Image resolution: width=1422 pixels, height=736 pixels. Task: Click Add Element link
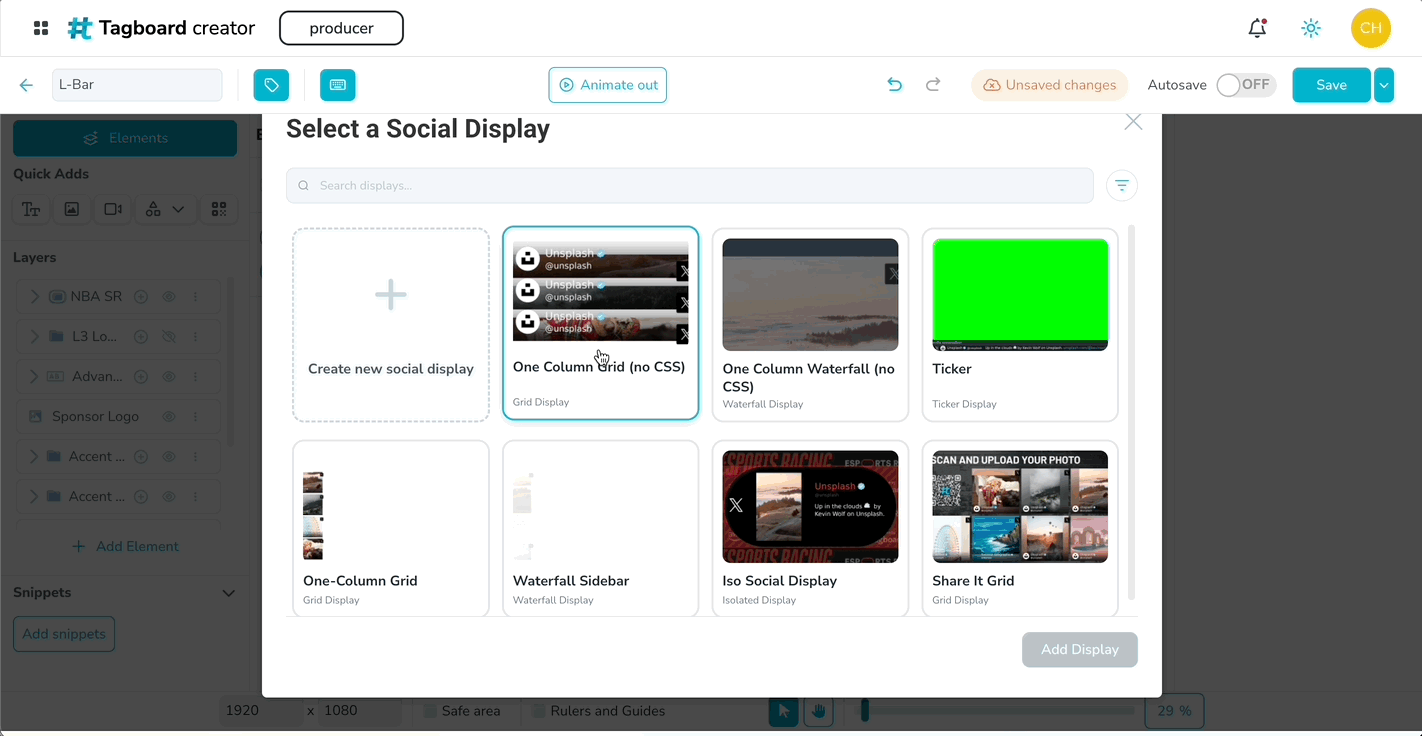[126, 546]
